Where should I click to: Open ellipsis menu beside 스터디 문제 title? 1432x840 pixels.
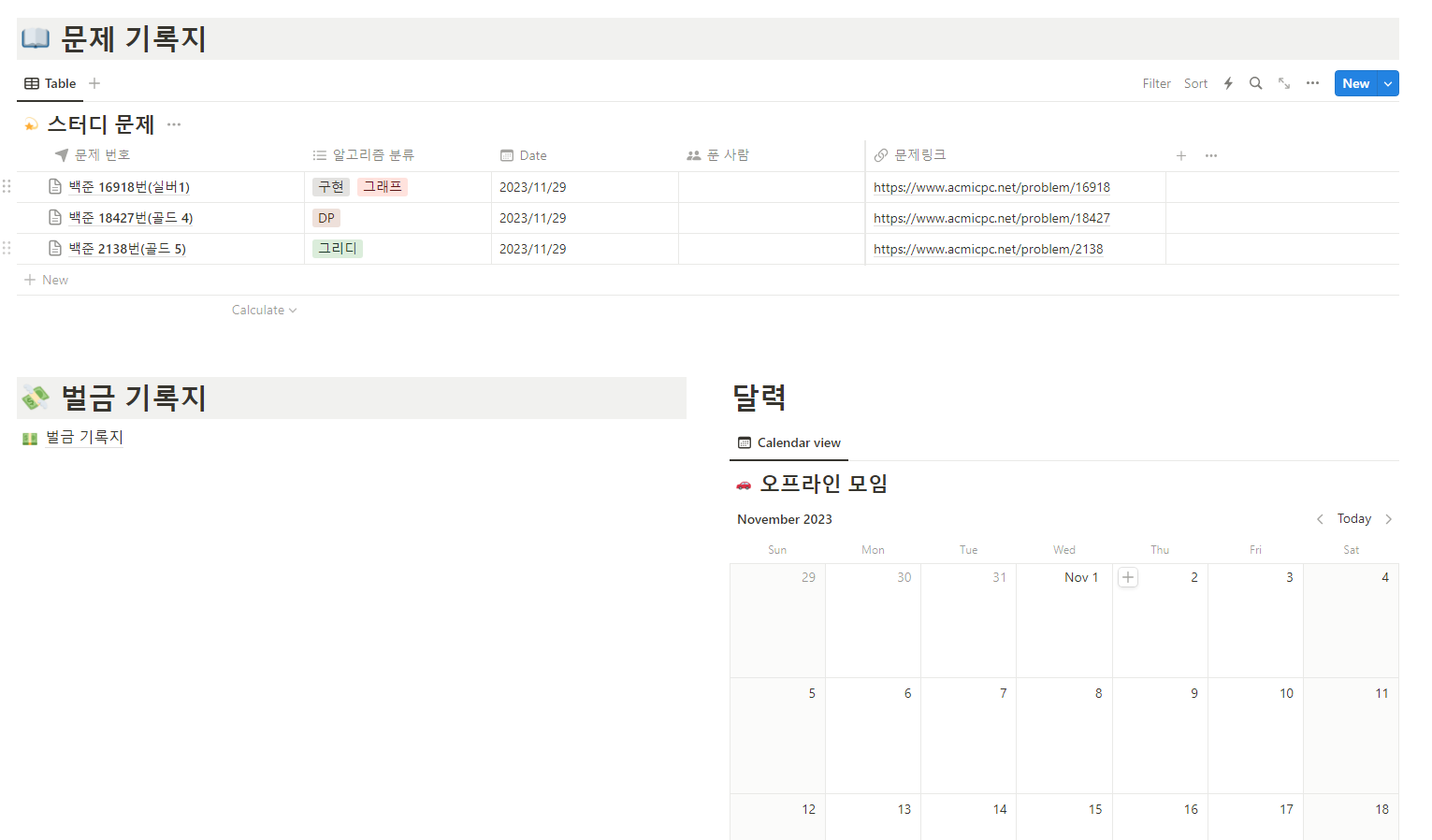174,124
